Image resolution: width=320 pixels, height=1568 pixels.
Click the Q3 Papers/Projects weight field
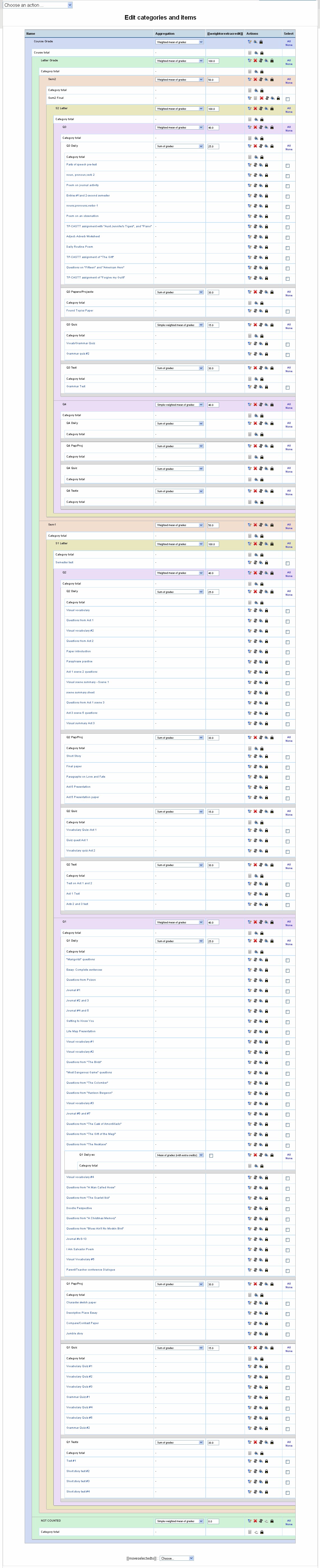pyautogui.click(x=213, y=292)
